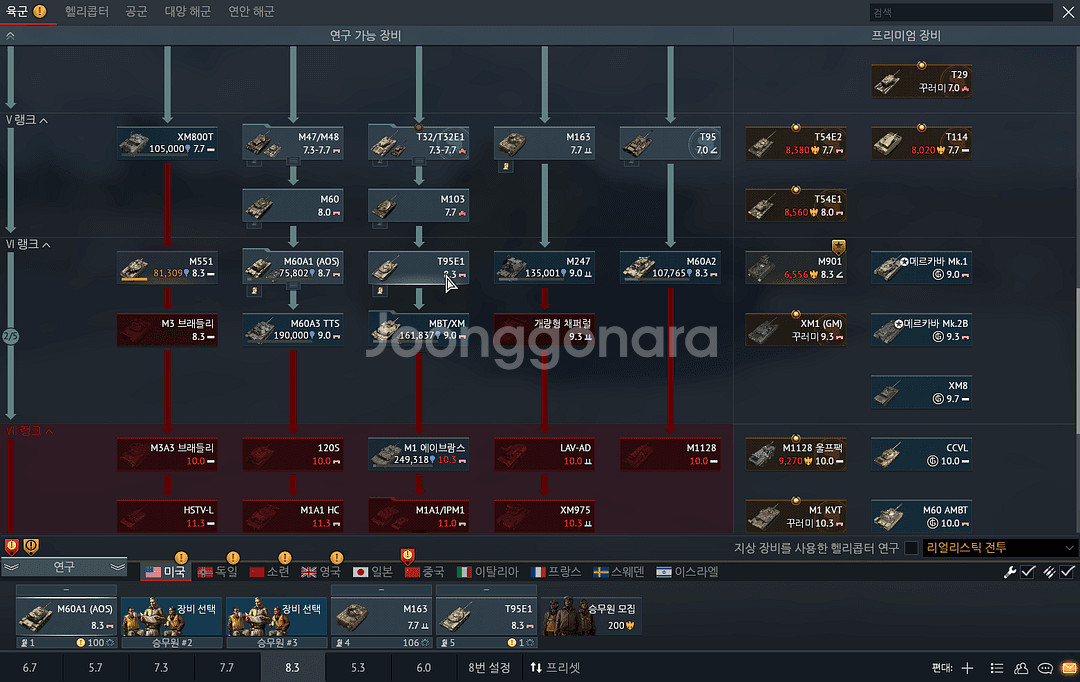Select the M551 vehicle card

(x=167, y=267)
